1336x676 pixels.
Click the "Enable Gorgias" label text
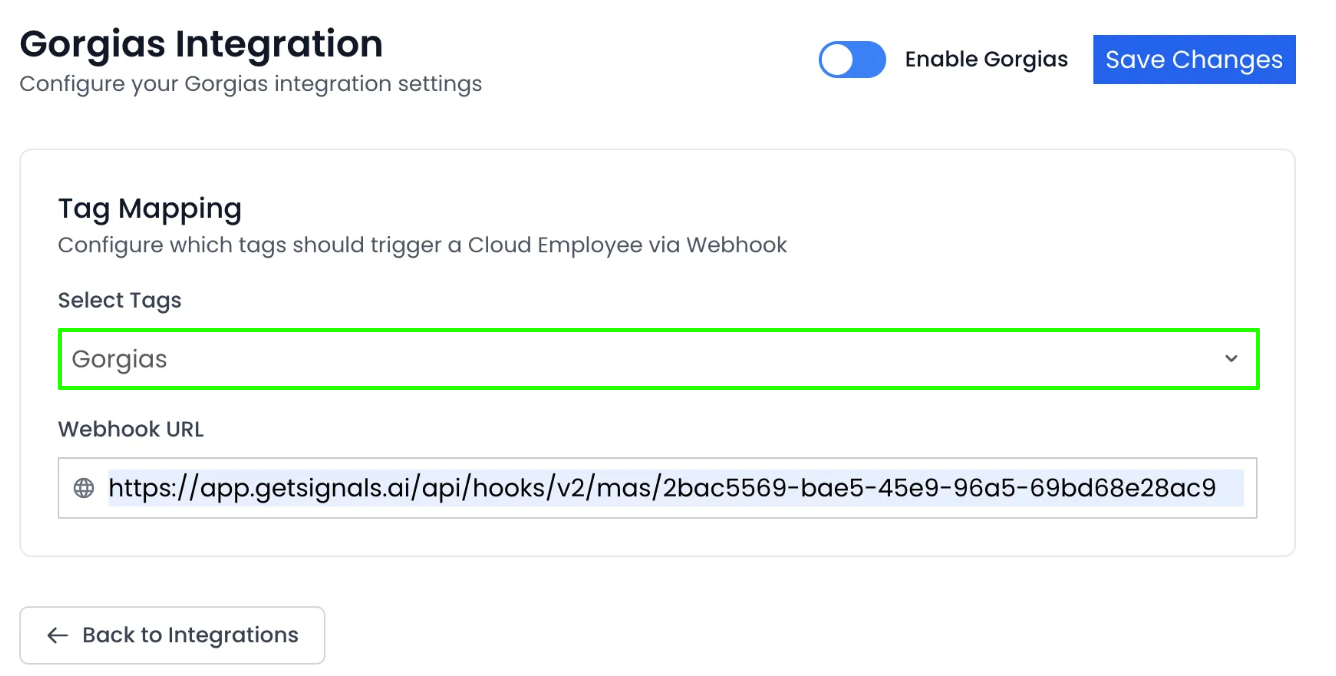(986, 60)
